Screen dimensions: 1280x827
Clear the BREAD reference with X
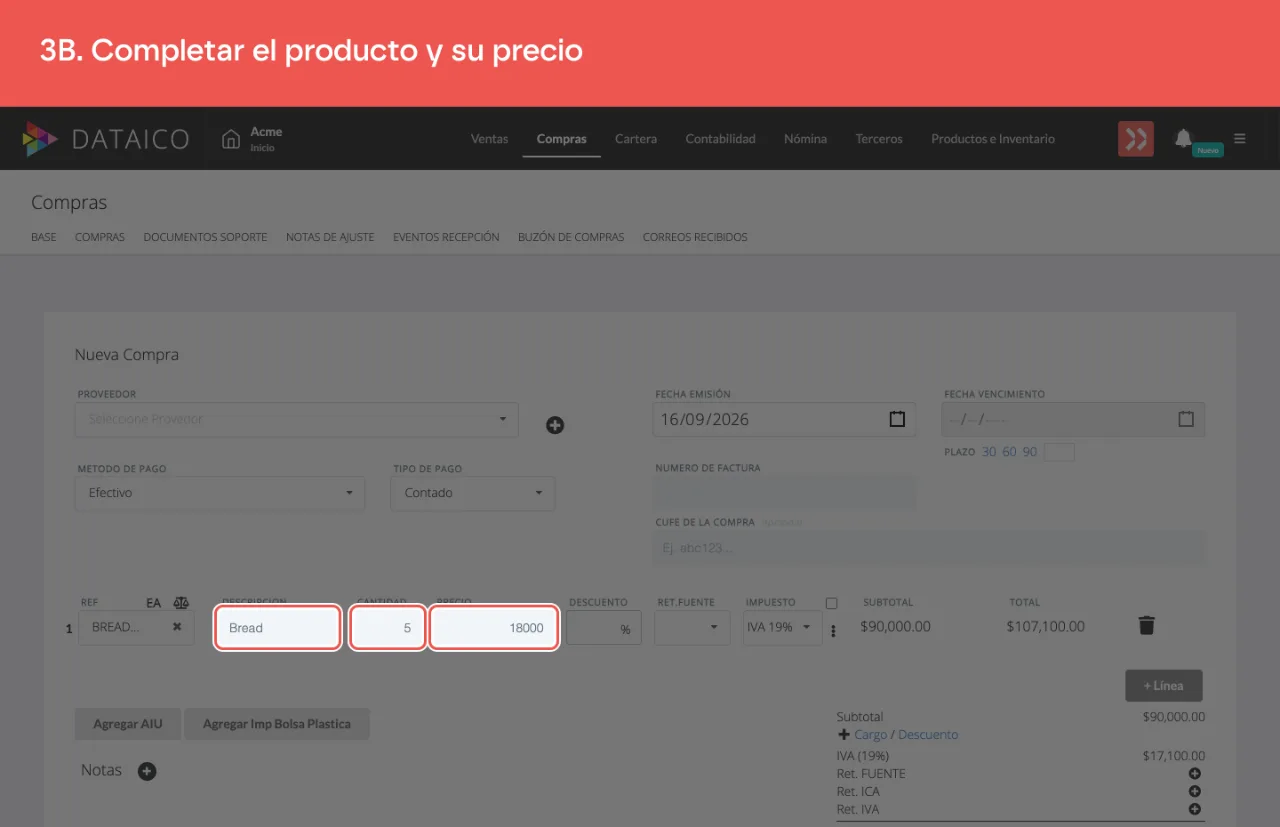click(x=177, y=627)
